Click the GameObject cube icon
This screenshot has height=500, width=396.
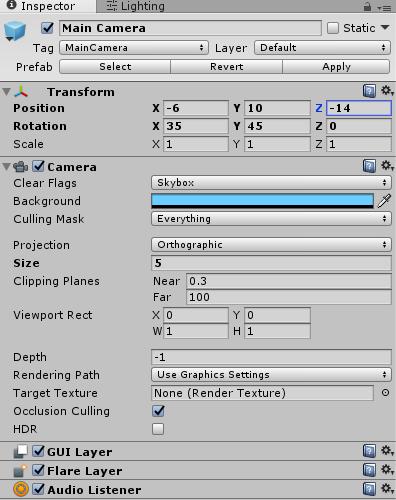(x=15, y=31)
